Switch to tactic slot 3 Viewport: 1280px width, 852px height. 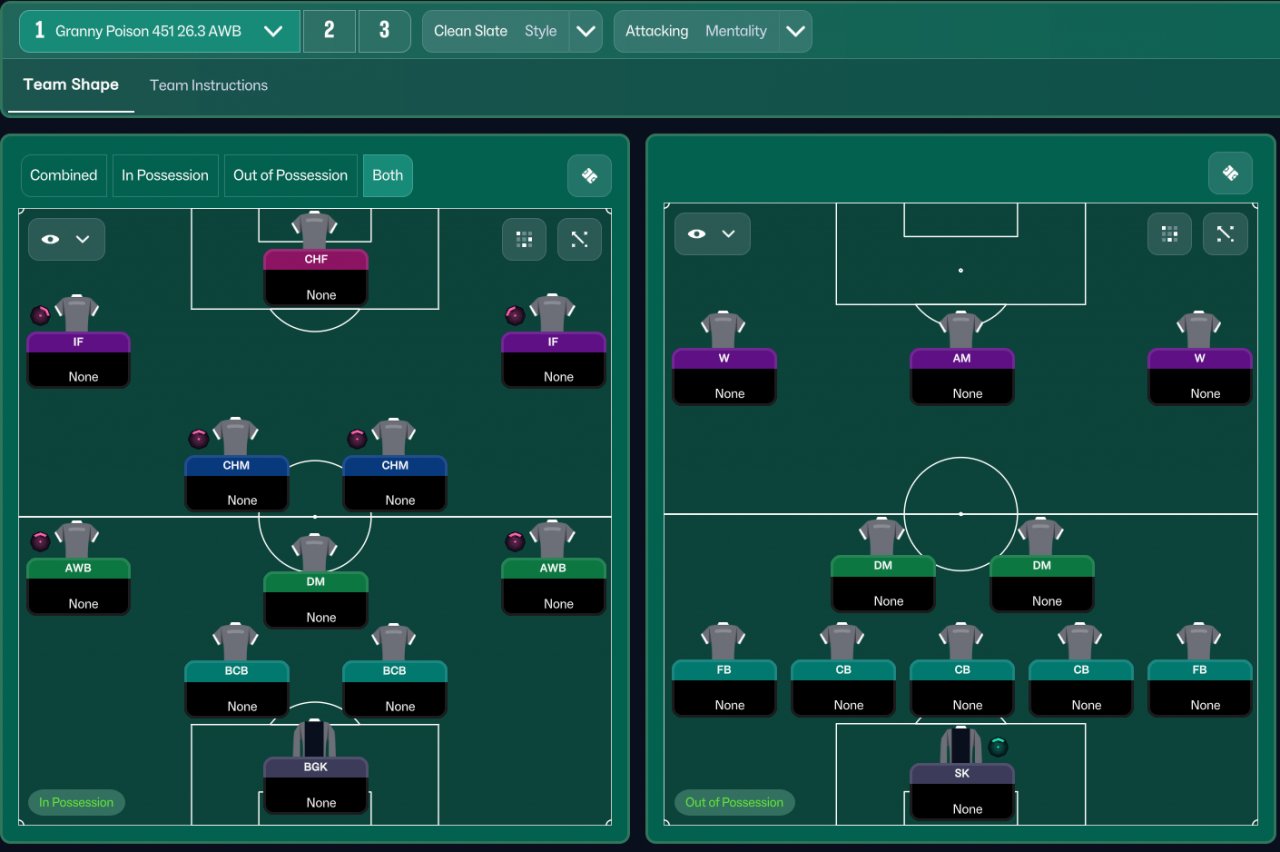tap(384, 31)
